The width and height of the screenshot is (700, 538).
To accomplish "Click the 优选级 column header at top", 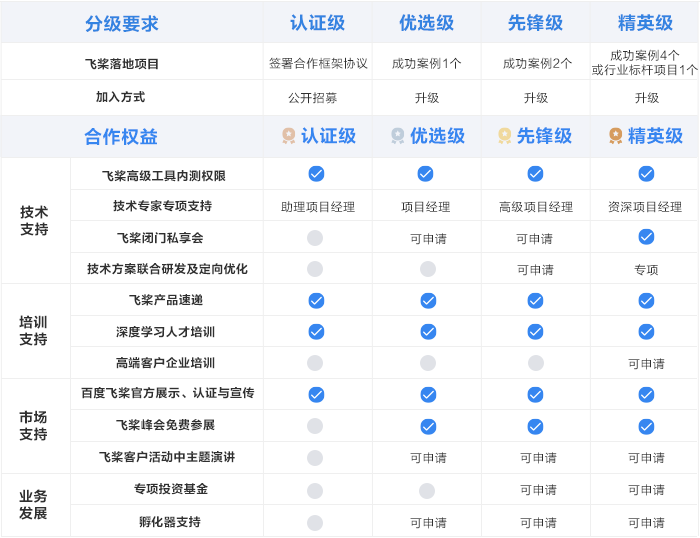I will point(426,23).
